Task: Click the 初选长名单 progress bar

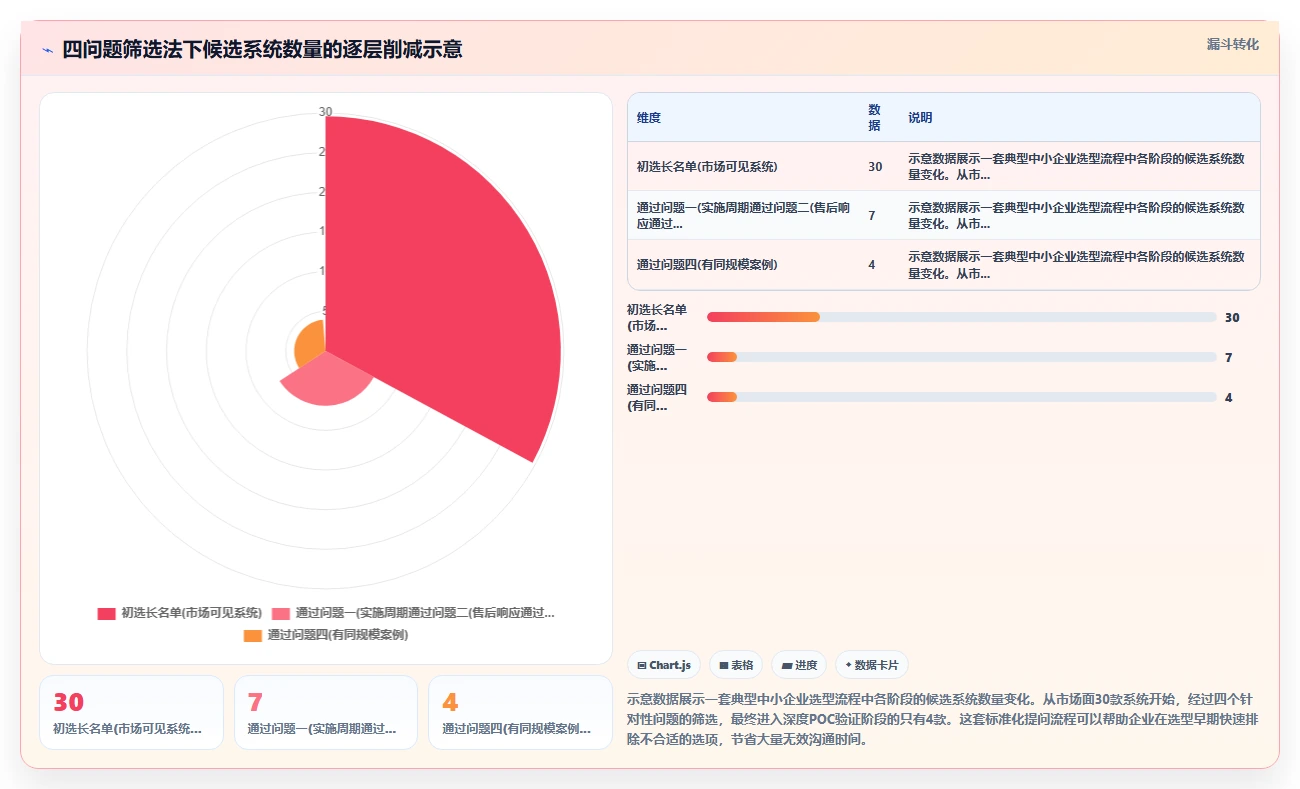Action: pos(962,317)
